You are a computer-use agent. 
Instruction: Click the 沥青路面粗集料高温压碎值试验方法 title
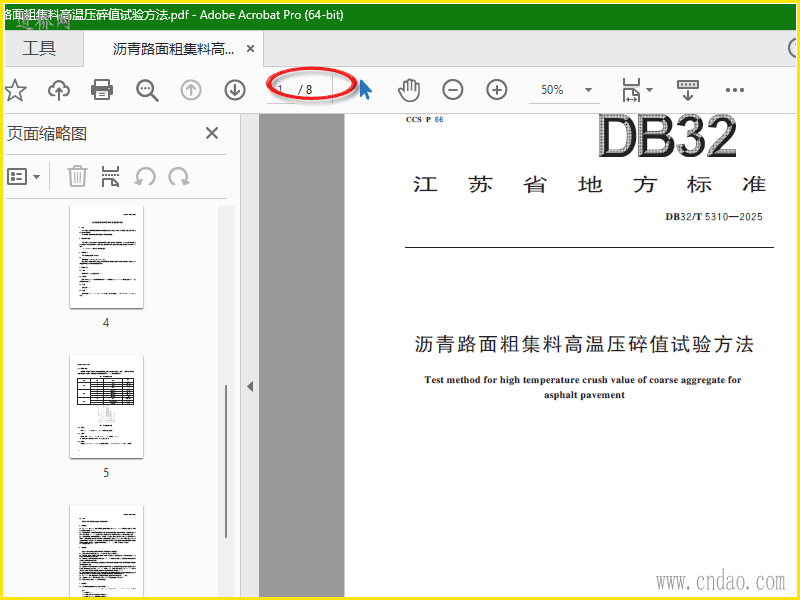coord(584,344)
